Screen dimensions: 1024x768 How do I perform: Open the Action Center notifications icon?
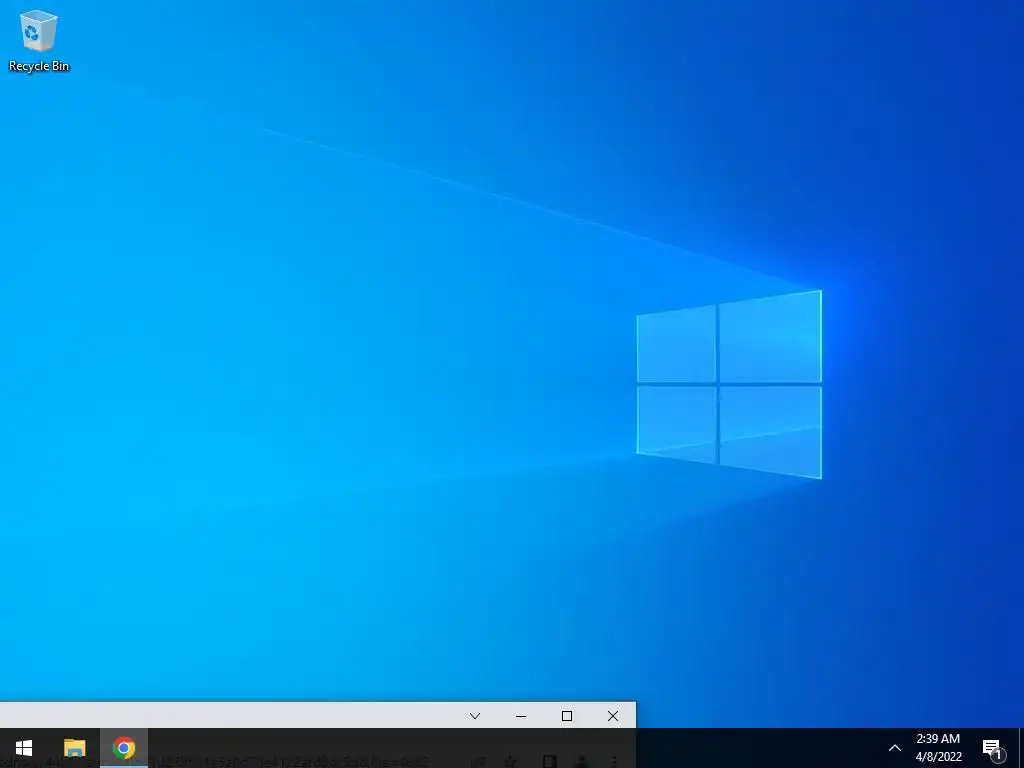993,748
